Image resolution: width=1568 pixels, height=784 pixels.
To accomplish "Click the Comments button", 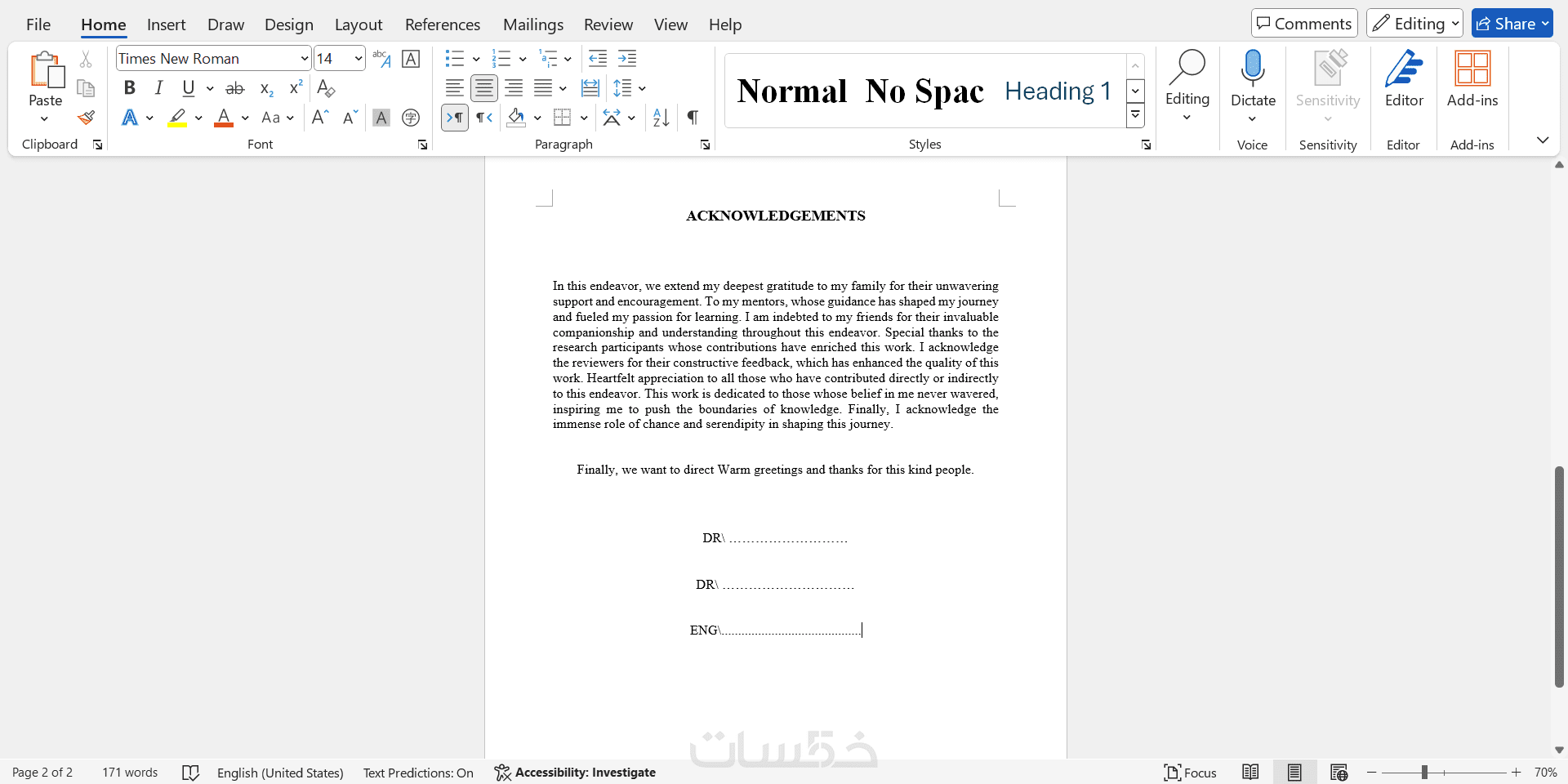I will coord(1304,24).
